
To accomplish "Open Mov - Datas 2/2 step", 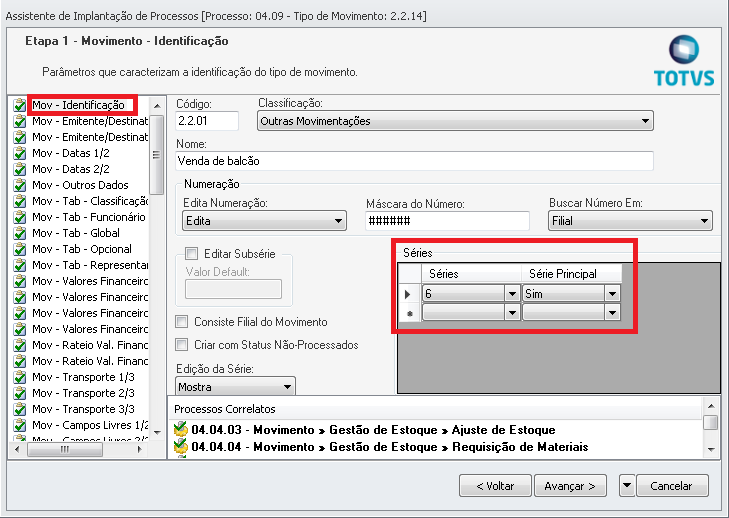I will pyautogui.click(x=71, y=169).
